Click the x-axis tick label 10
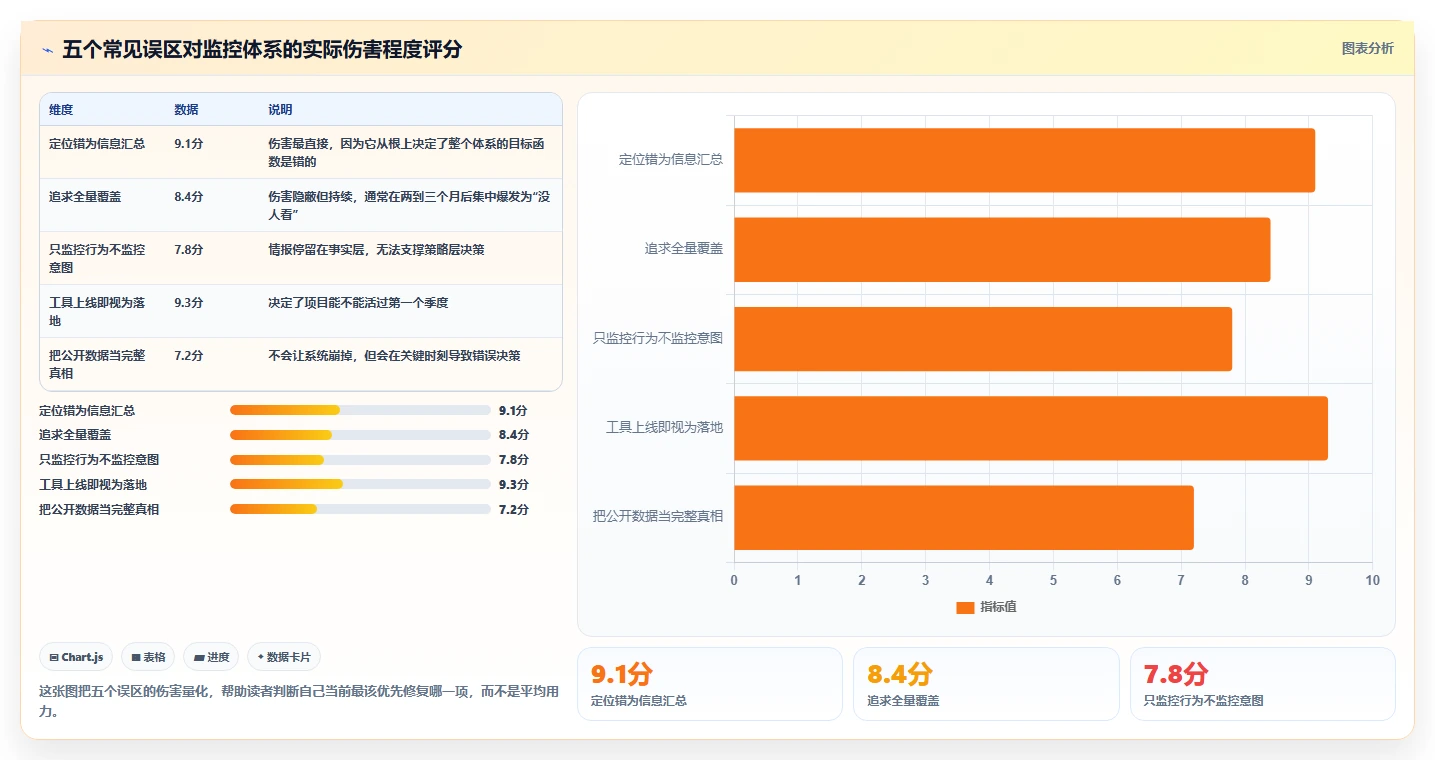This screenshot has width=1435, height=760. [1372, 581]
